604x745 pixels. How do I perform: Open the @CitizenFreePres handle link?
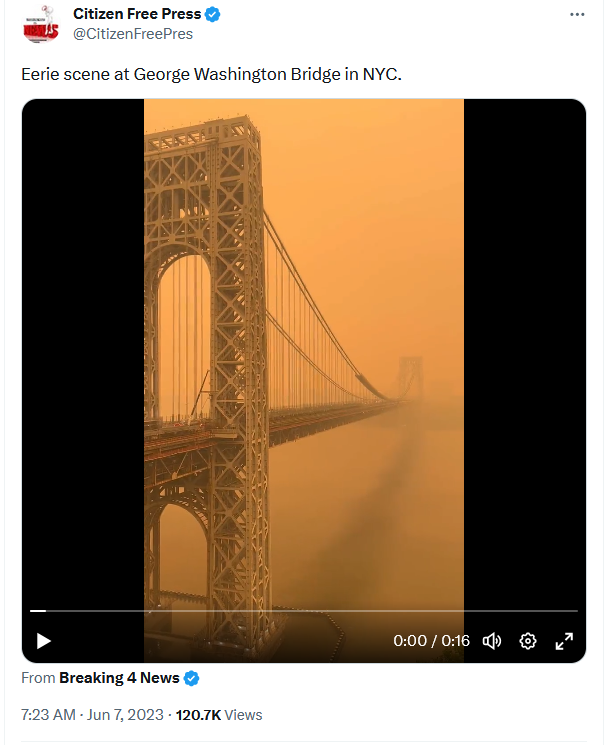point(133,34)
